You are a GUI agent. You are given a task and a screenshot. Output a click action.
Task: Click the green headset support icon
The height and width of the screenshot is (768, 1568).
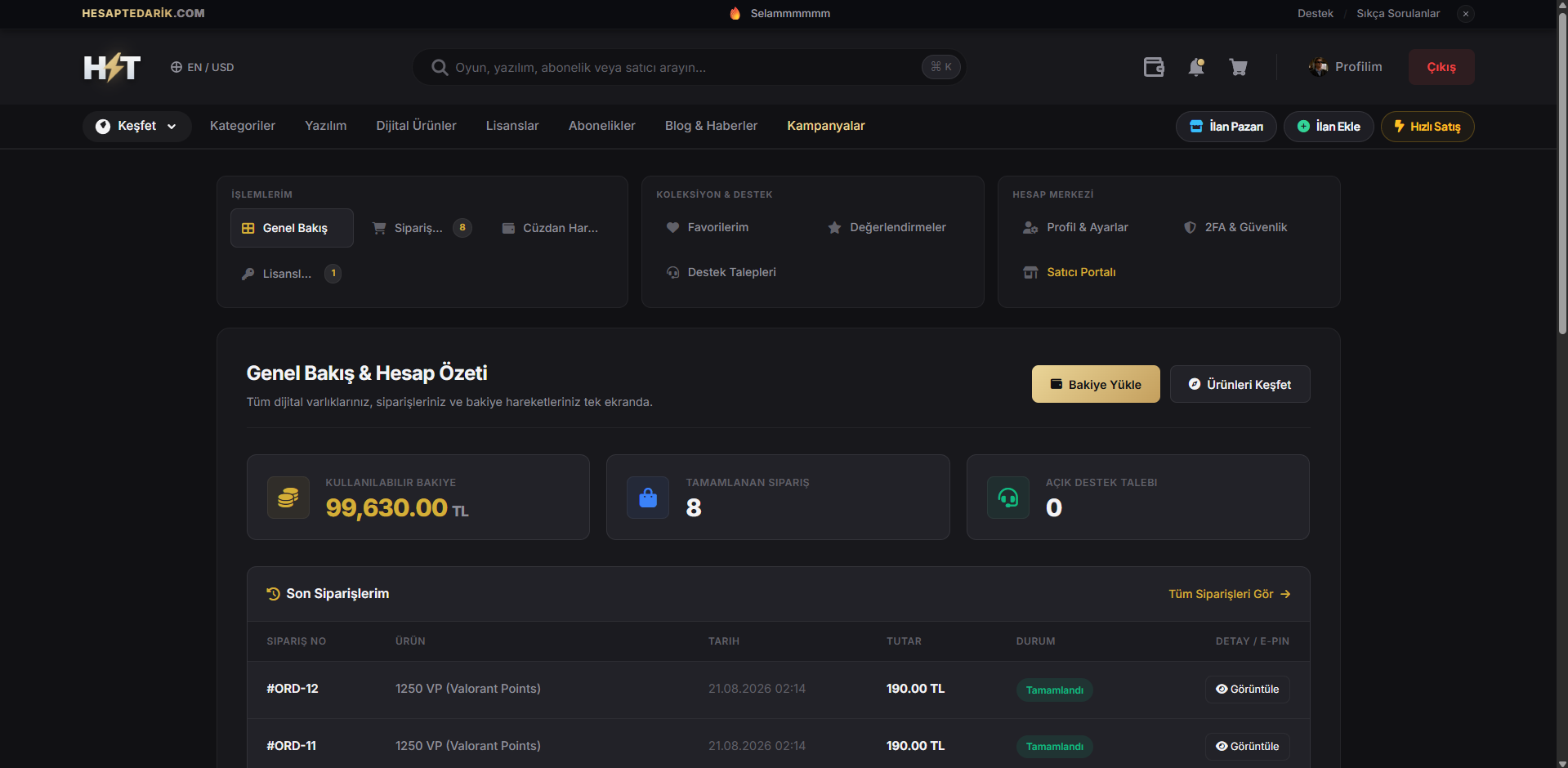pos(1008,498)
